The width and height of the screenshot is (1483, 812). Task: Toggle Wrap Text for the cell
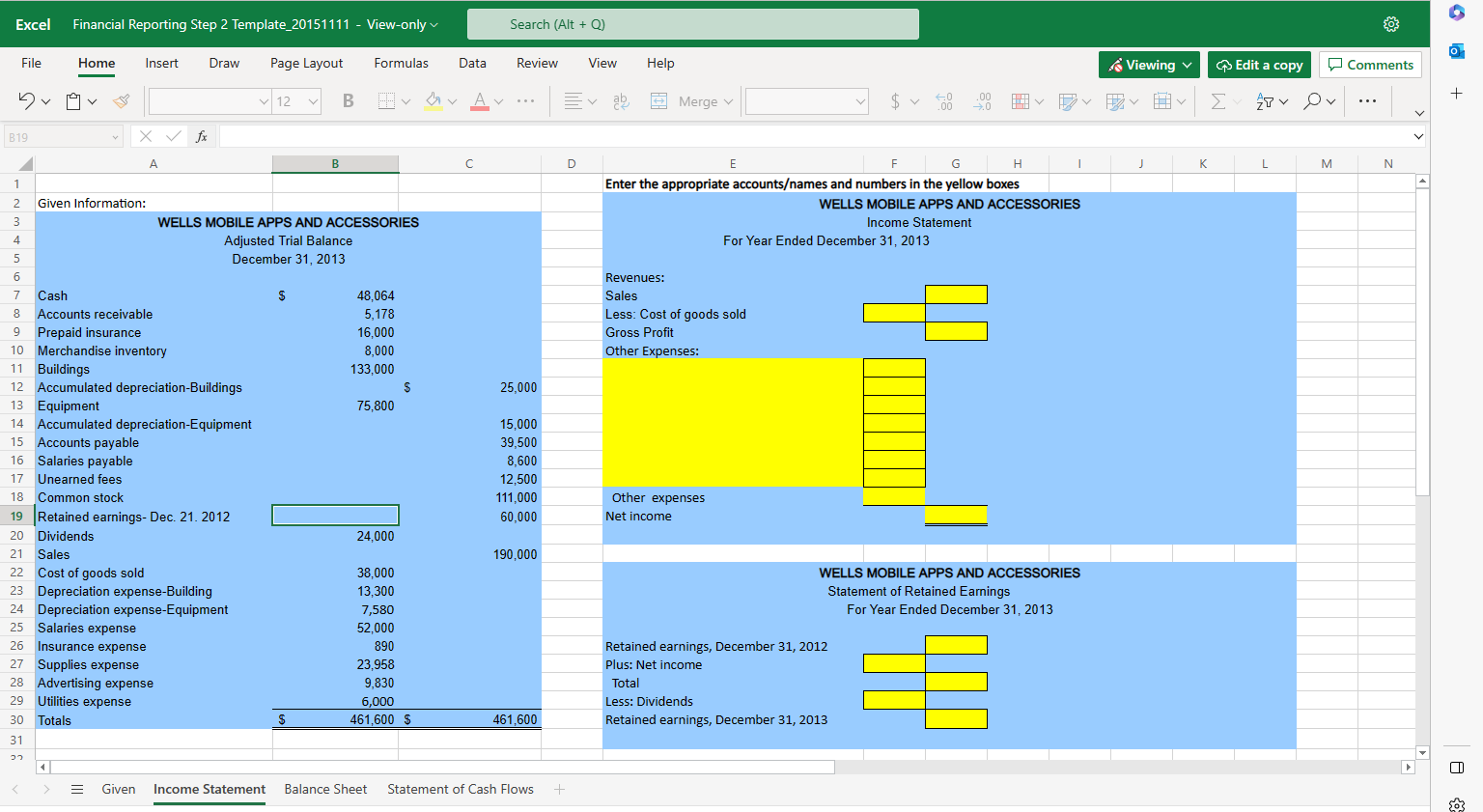point(621,101)
